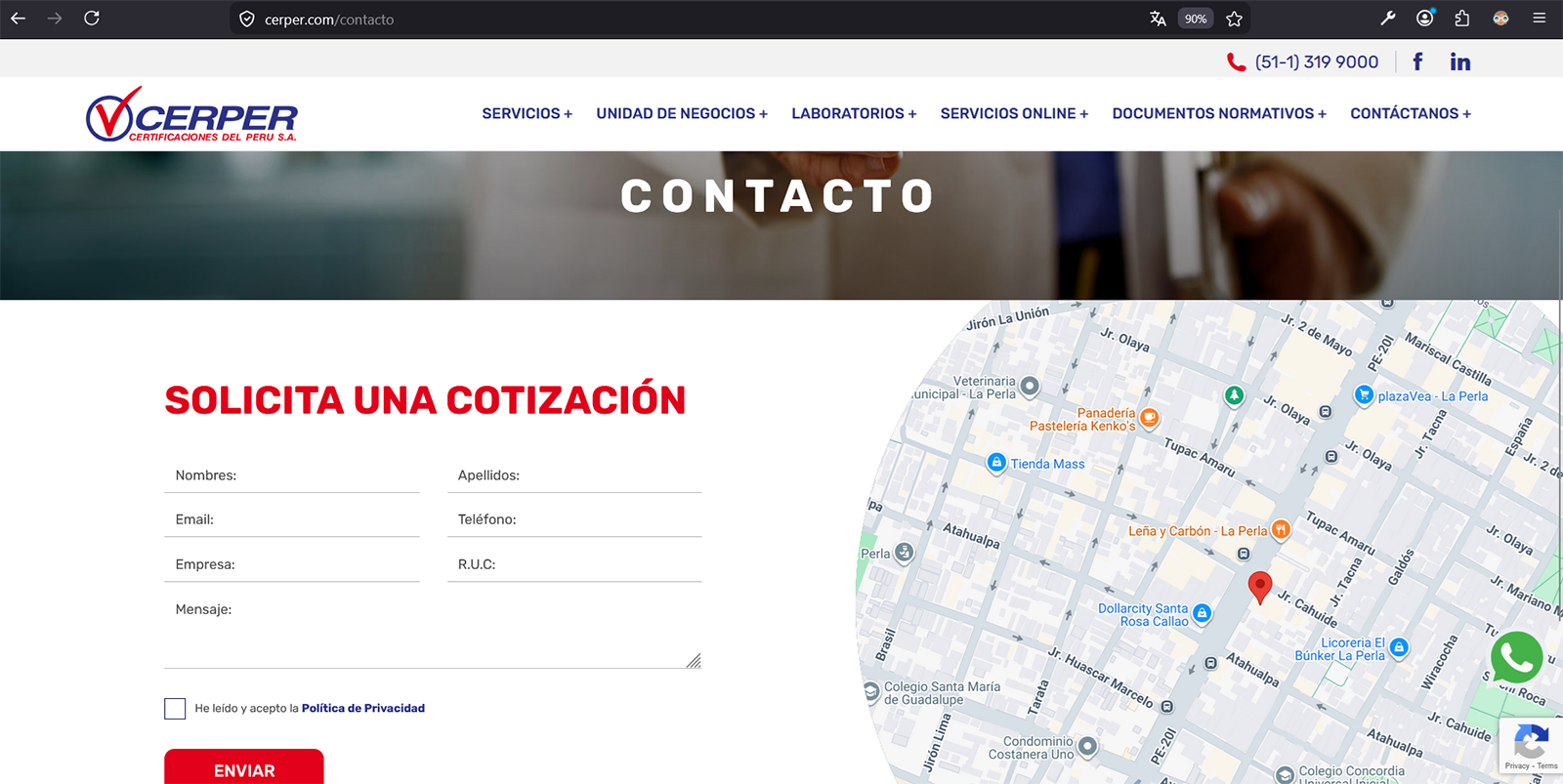Focus the Nombres input field
Viewport: 1563px width, 784px height.
click(292, 475)
